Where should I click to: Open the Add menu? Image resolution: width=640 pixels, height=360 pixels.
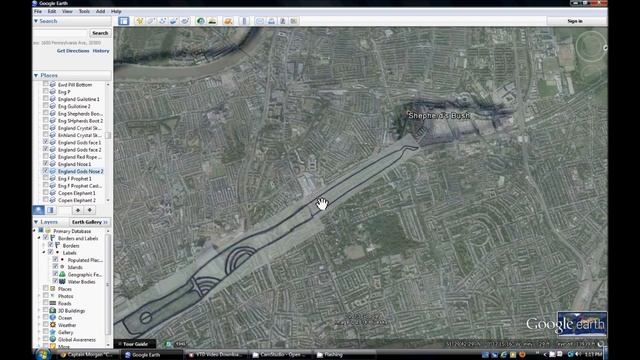(x=100, y=11)
